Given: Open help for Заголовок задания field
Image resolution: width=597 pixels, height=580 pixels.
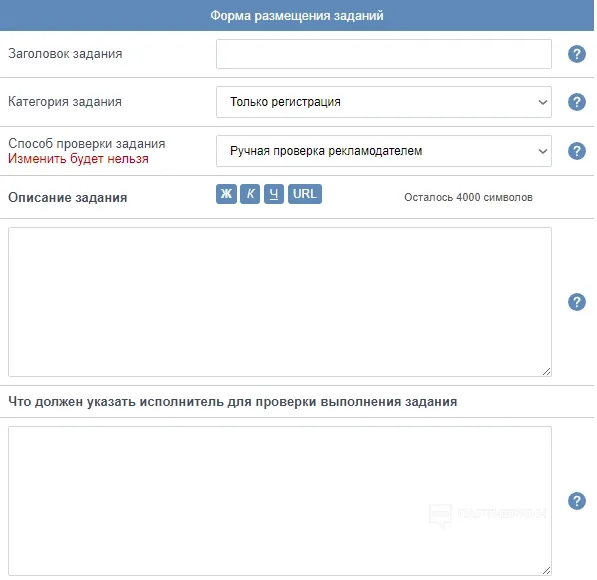Looking at the screenshot, I should (x=576, y=54).
